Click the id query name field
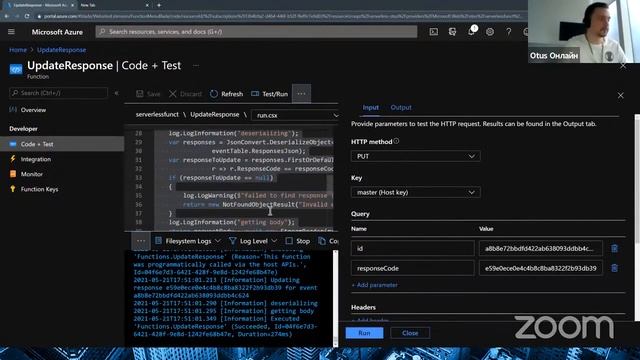 412,248
